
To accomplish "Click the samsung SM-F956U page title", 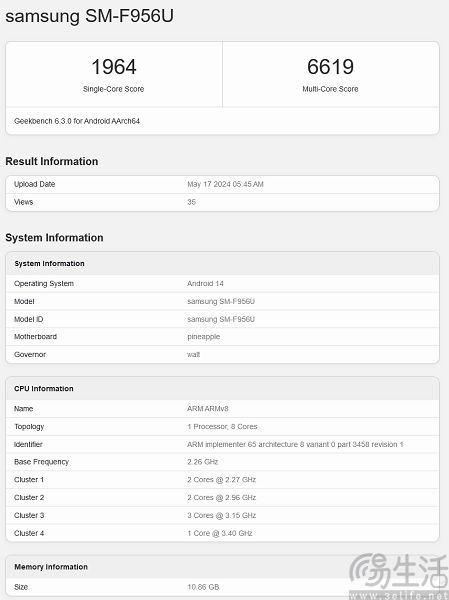I will (90, 16).
